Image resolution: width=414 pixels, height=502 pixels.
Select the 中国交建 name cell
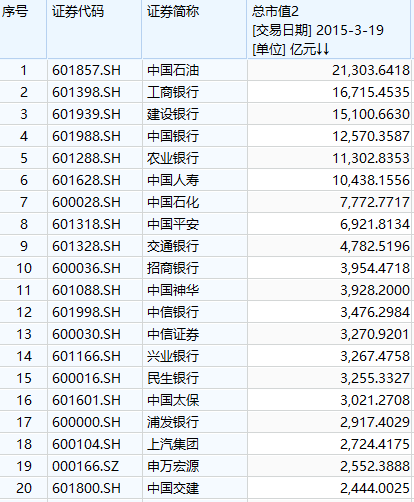pyautogui.click(x=195, y=488)
